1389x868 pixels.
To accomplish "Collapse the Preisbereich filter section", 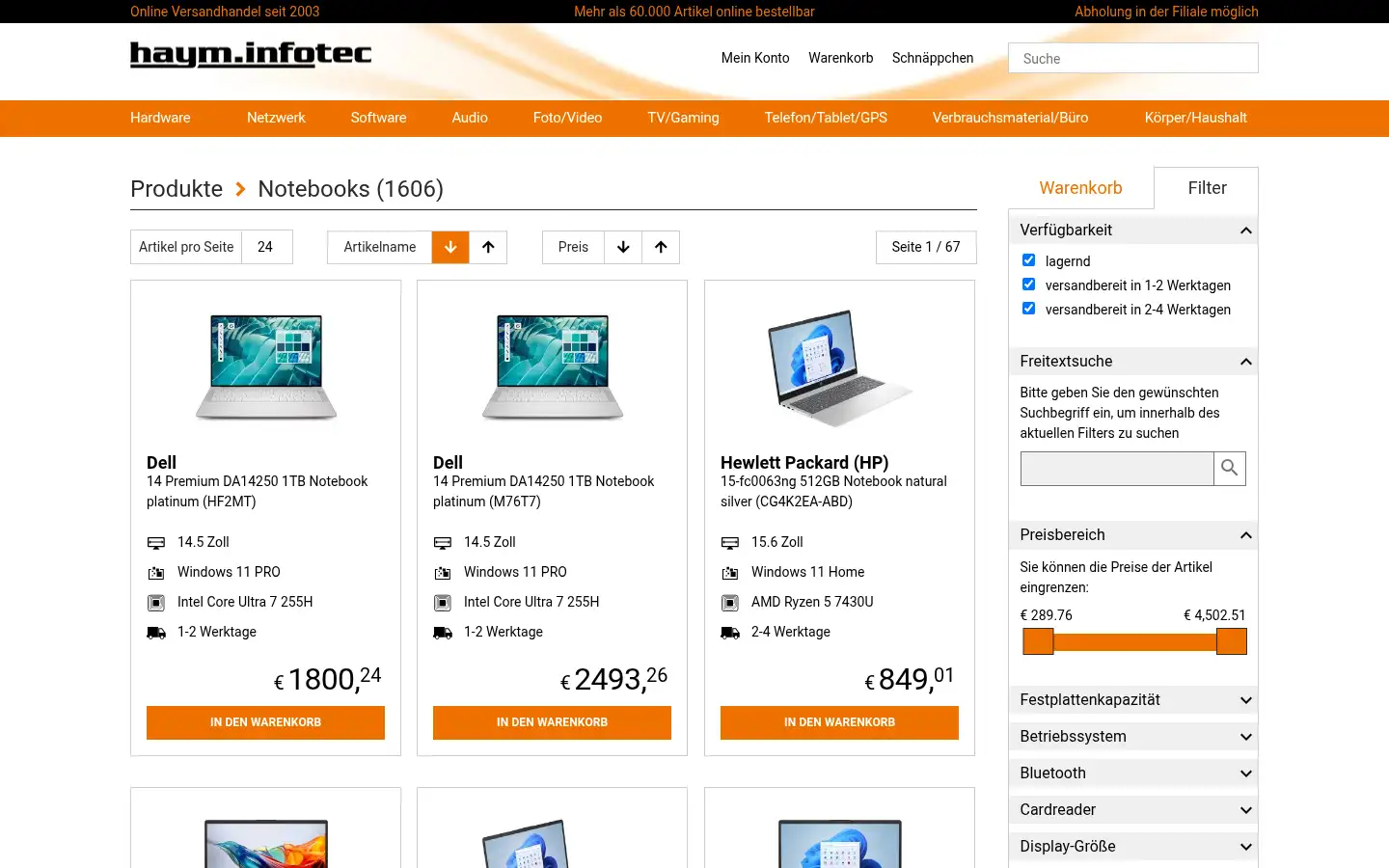I will pos(1132,534).
